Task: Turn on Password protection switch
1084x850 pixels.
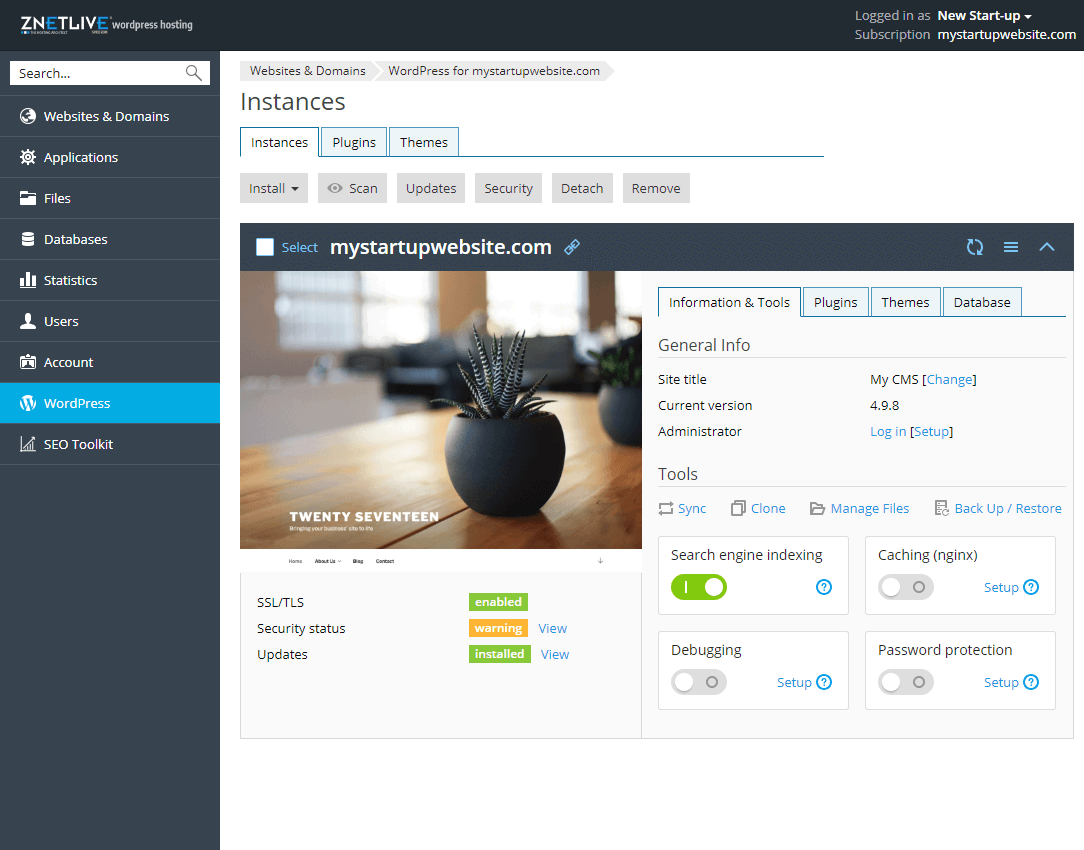Action: pyautogui.click(x=906, y=682)
